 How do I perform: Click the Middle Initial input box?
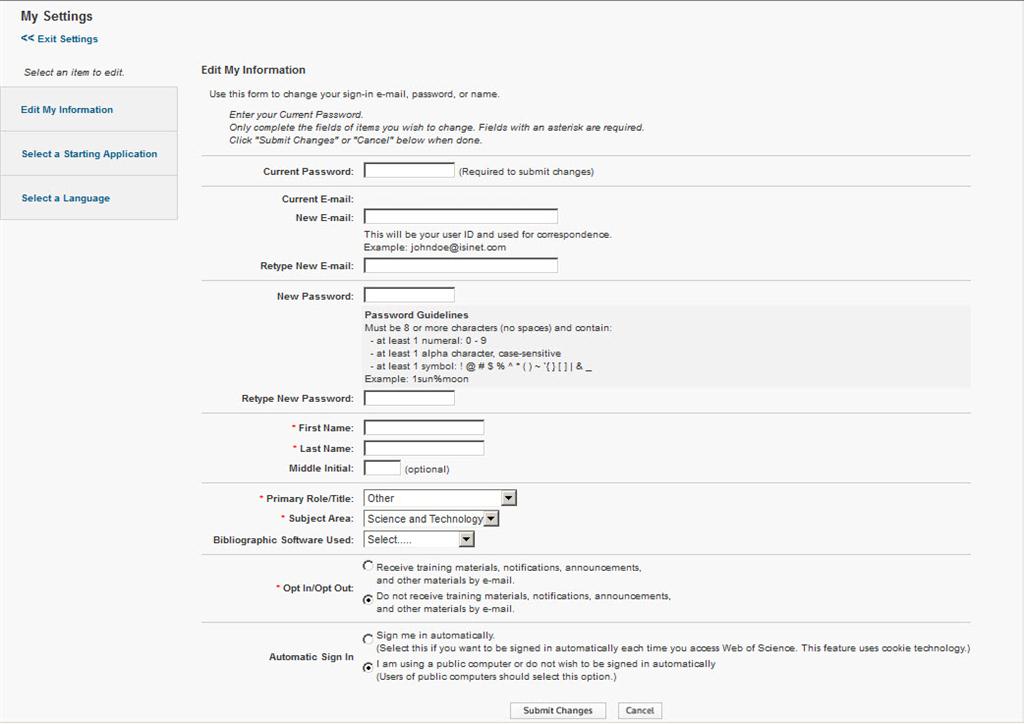pos(385,467)
